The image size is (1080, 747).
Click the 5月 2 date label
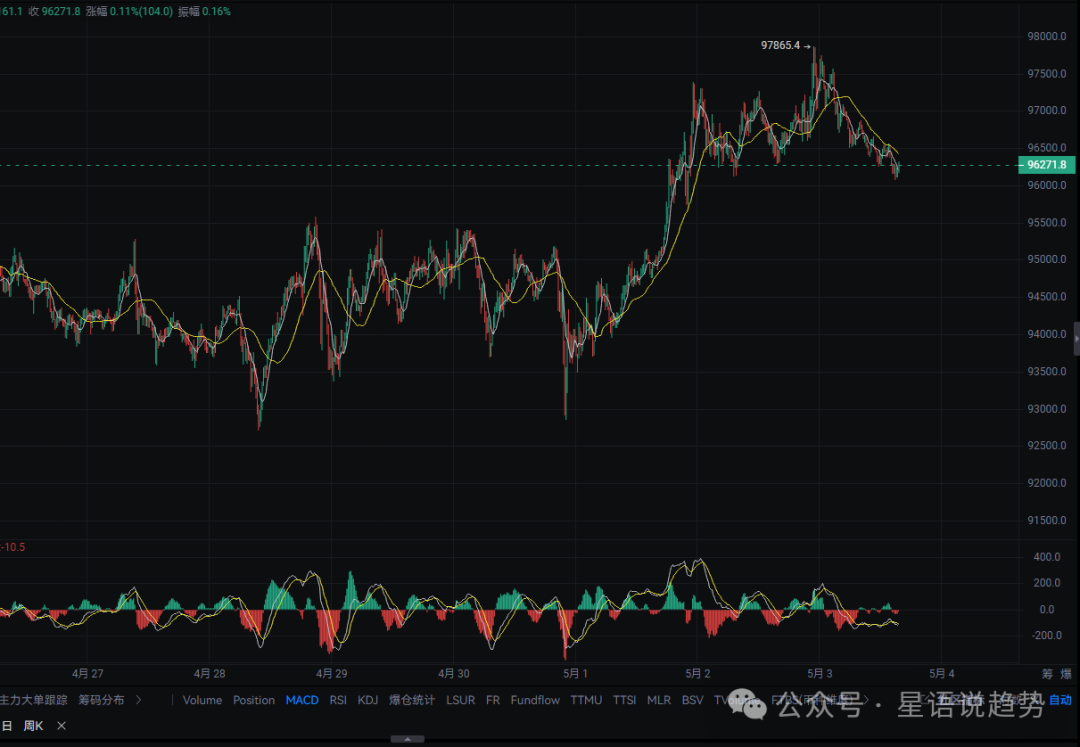coord(698,674)
